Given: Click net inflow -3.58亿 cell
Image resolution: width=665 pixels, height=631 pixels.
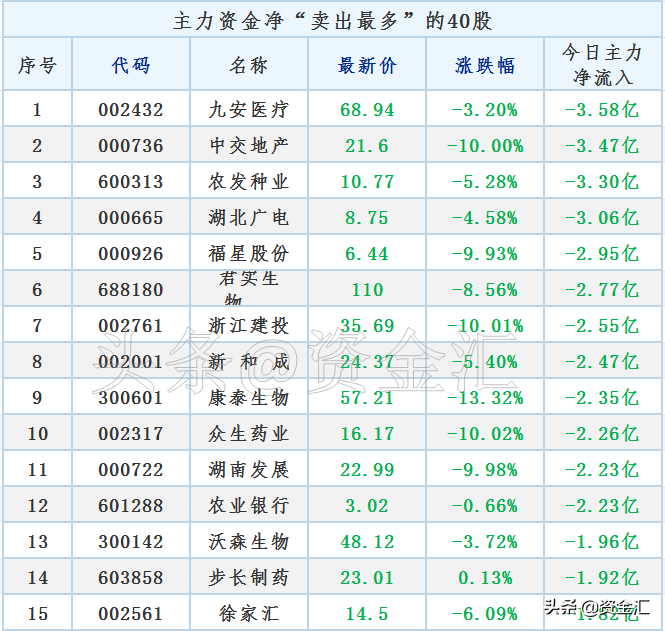Looking at the screenshot, I should tap(602, 110).
